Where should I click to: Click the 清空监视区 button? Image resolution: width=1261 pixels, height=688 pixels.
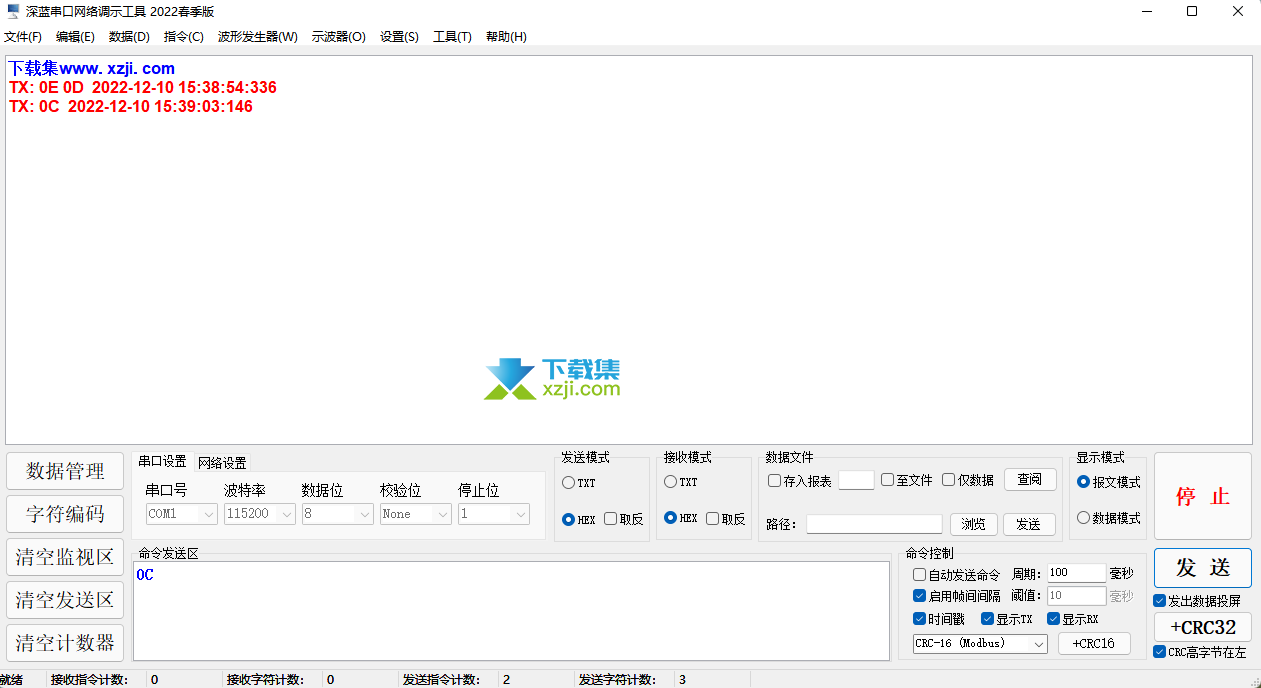(x=65, y=557)
